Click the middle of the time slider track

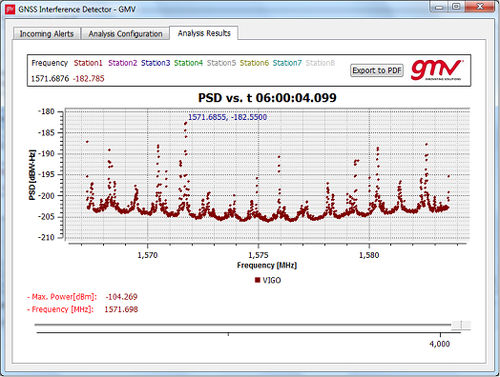point(243,325)
